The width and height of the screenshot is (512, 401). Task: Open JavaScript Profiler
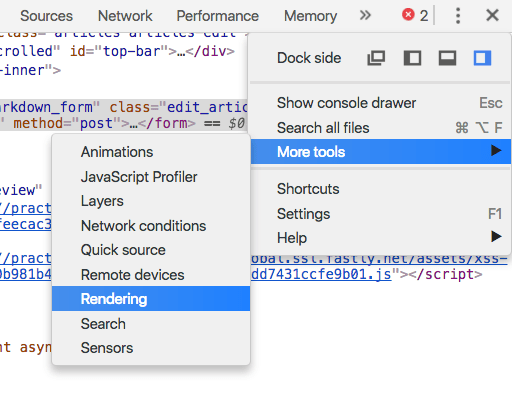point(151,177)
